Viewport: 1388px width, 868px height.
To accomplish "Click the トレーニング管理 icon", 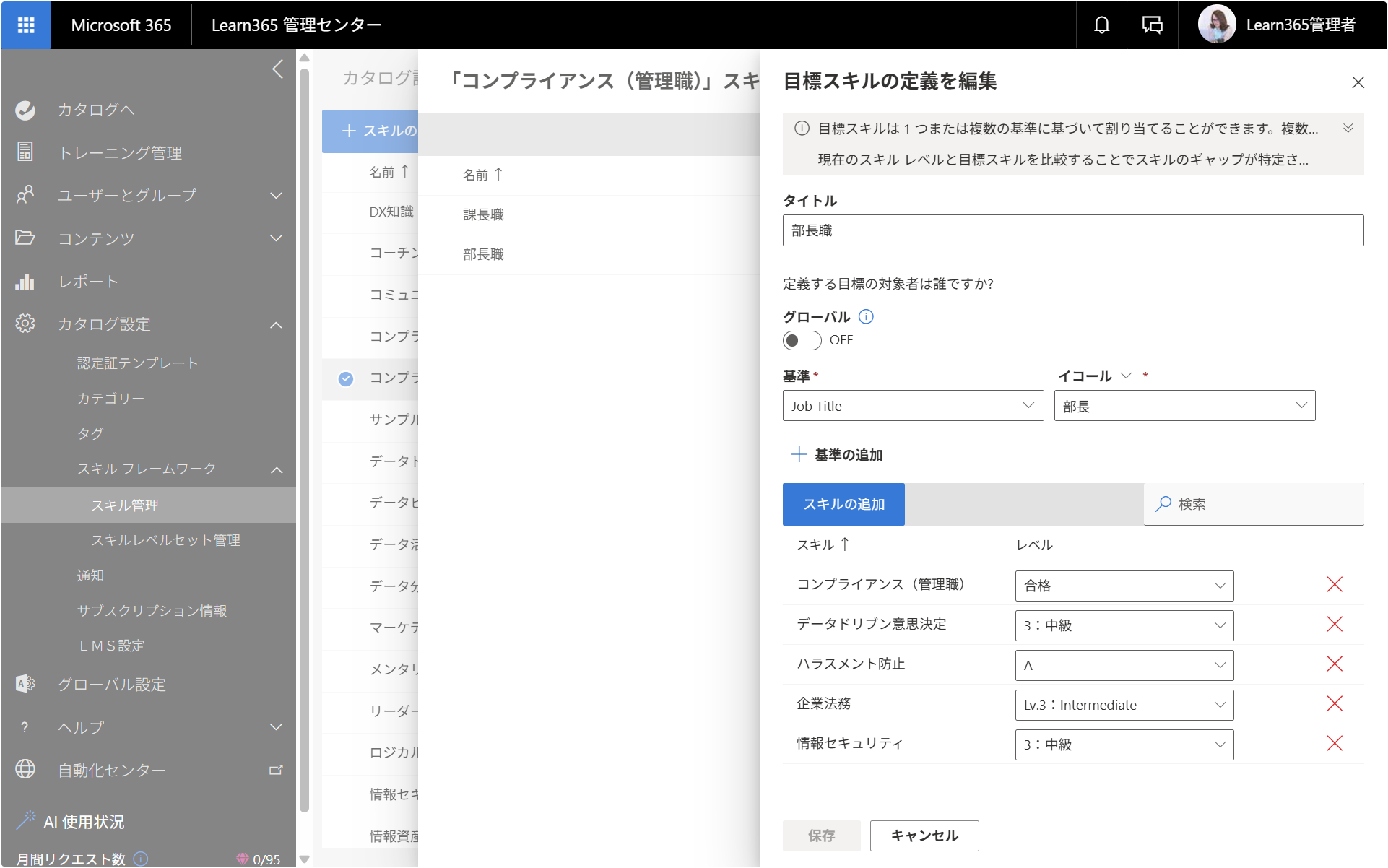I will 25,152.
